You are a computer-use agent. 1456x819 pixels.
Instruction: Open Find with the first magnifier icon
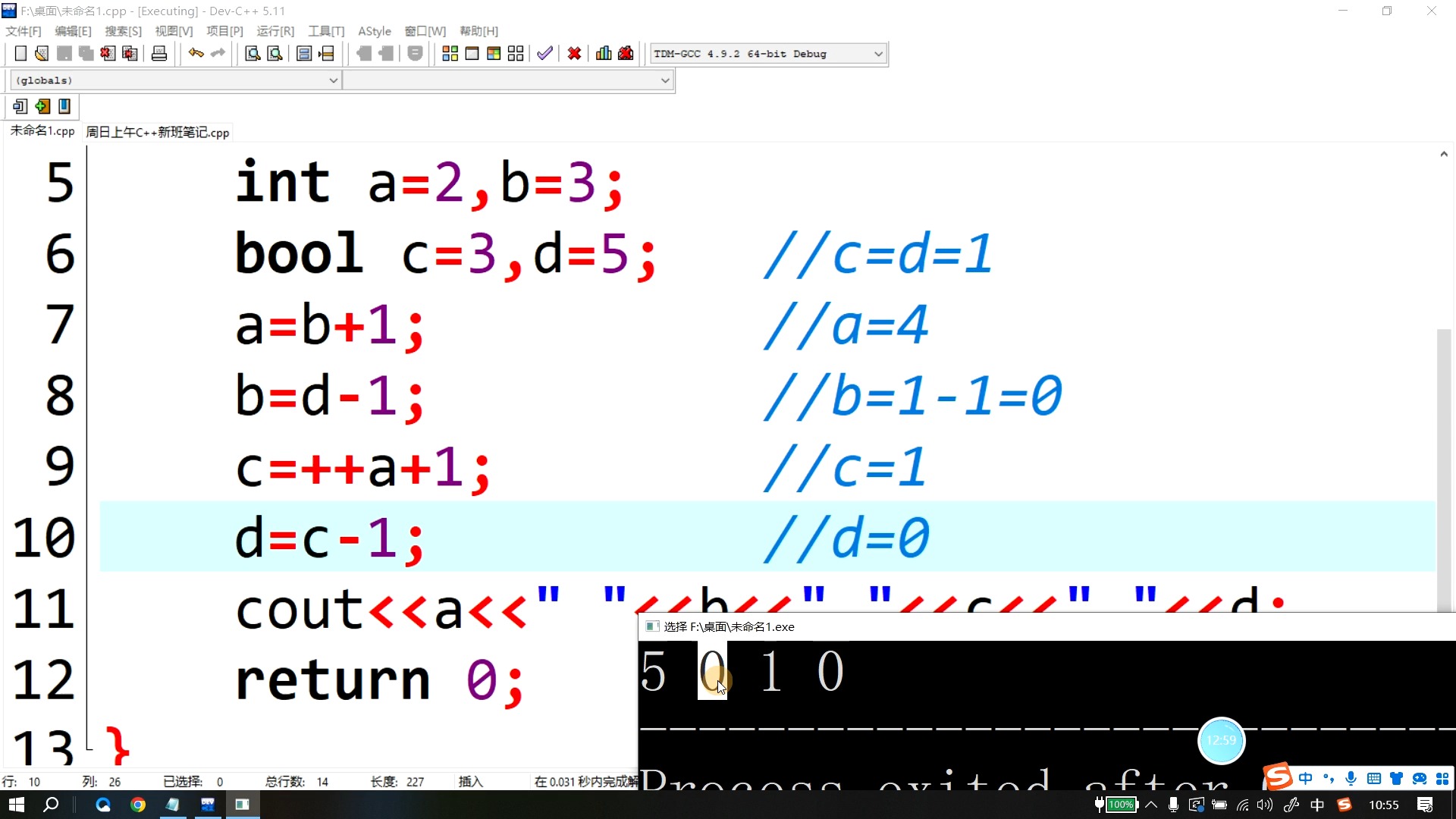click(253, 54)
